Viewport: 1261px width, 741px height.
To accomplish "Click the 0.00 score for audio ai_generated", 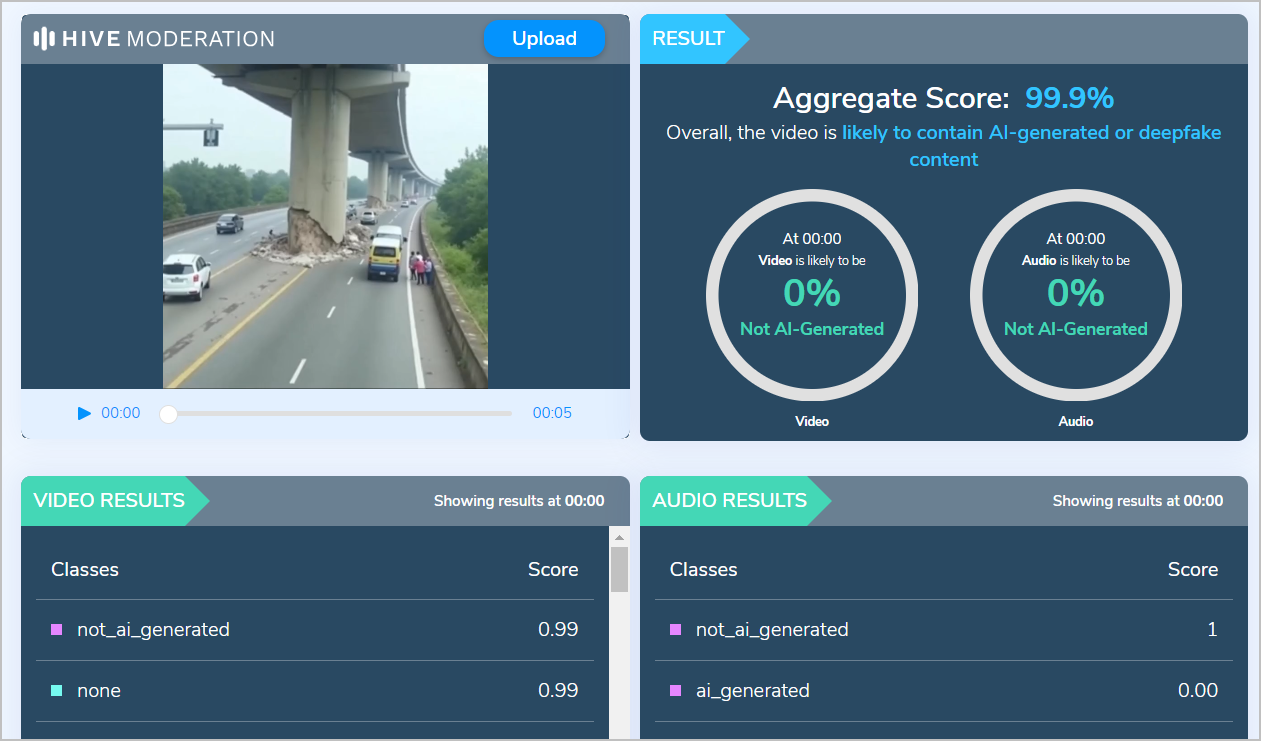I will [1198, 691].
